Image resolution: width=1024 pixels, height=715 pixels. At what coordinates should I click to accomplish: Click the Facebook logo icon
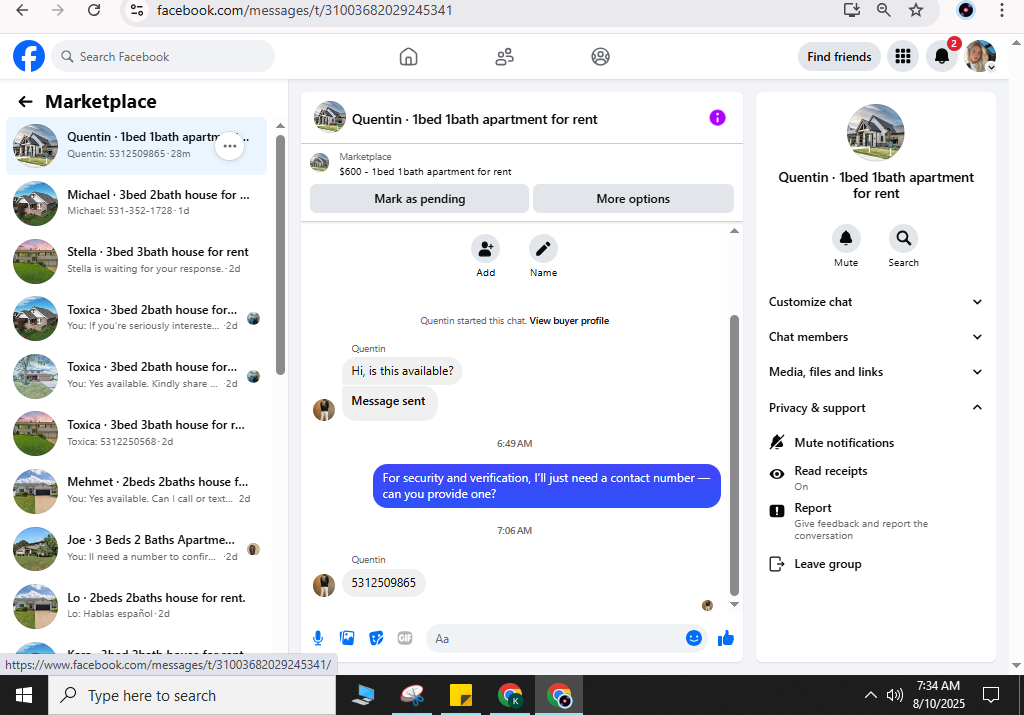point(29,56)
